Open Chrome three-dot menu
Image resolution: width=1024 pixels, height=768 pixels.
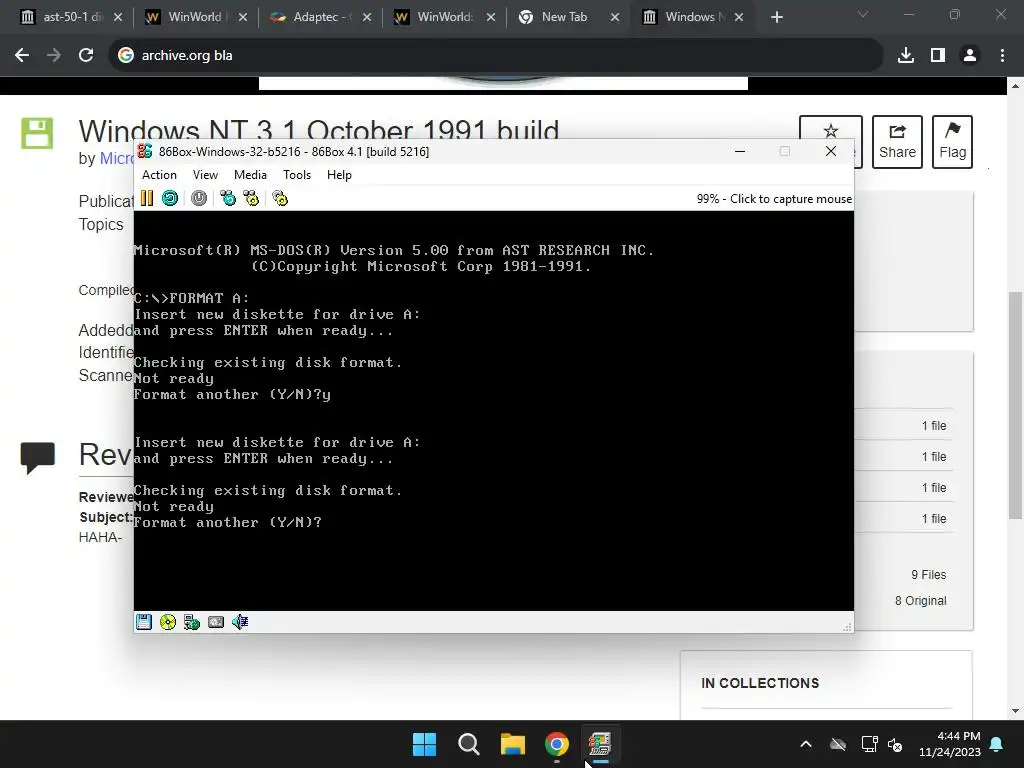click(1002, 56)
